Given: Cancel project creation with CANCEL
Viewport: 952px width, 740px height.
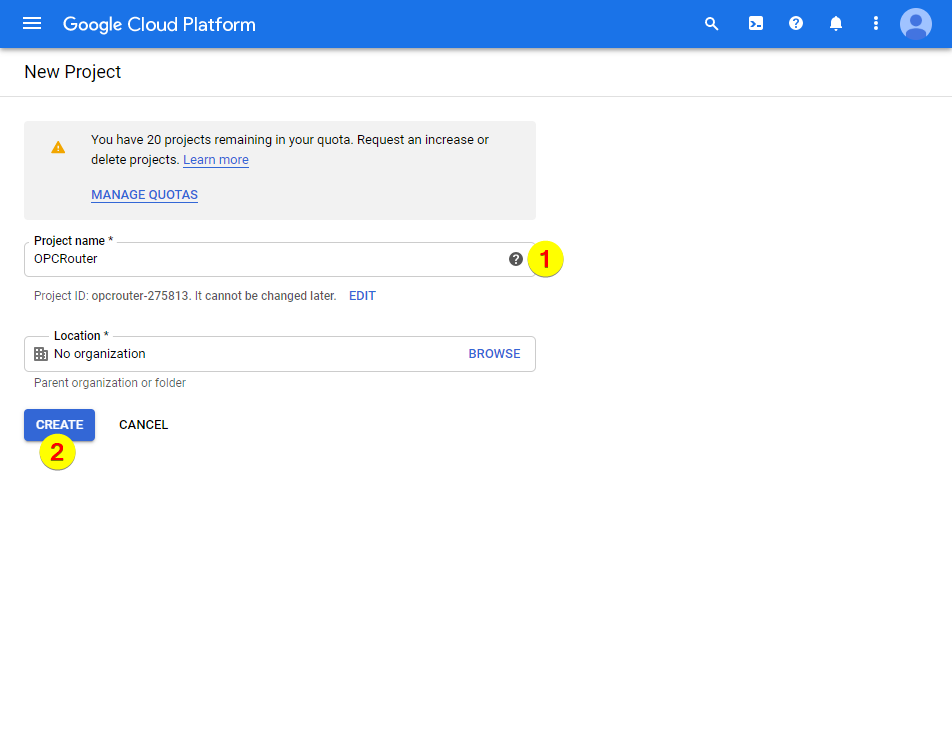Looking at the screenshot, I should (x=143, y=425).
